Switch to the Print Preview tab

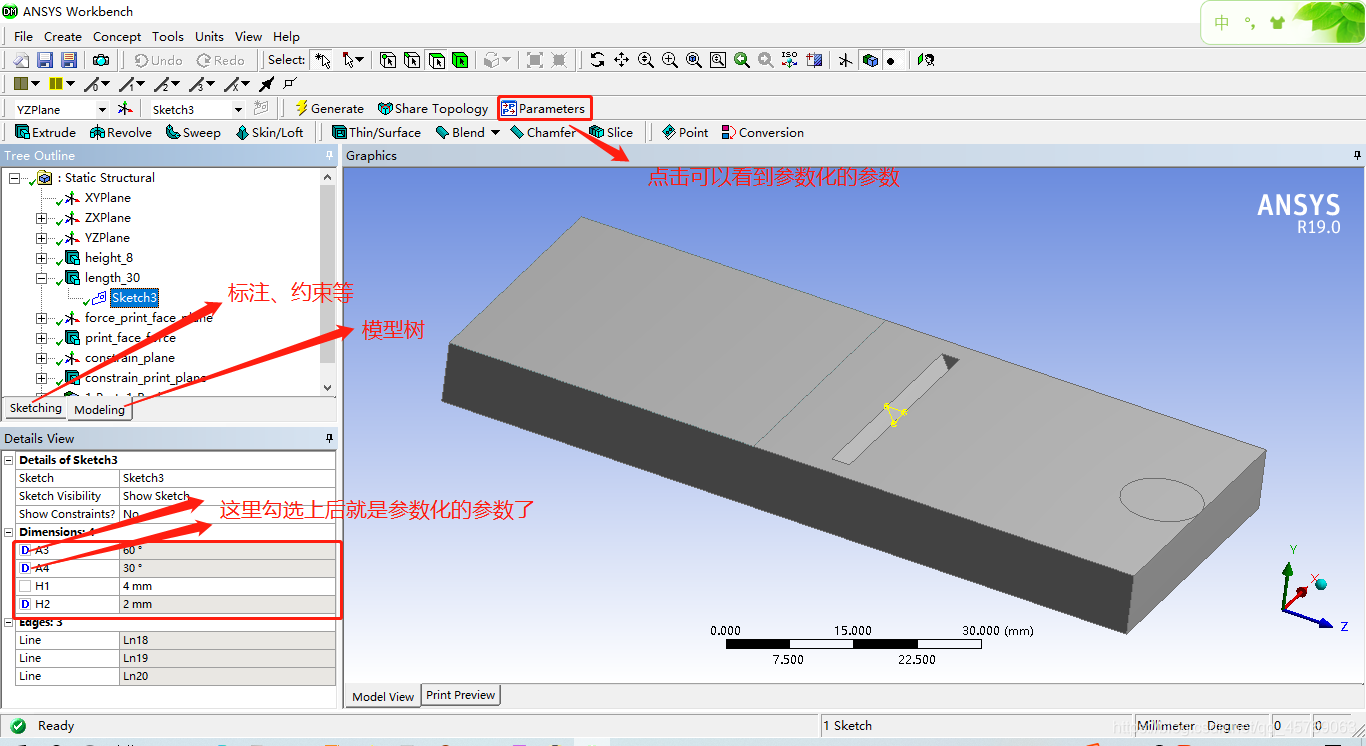[460, 695]
